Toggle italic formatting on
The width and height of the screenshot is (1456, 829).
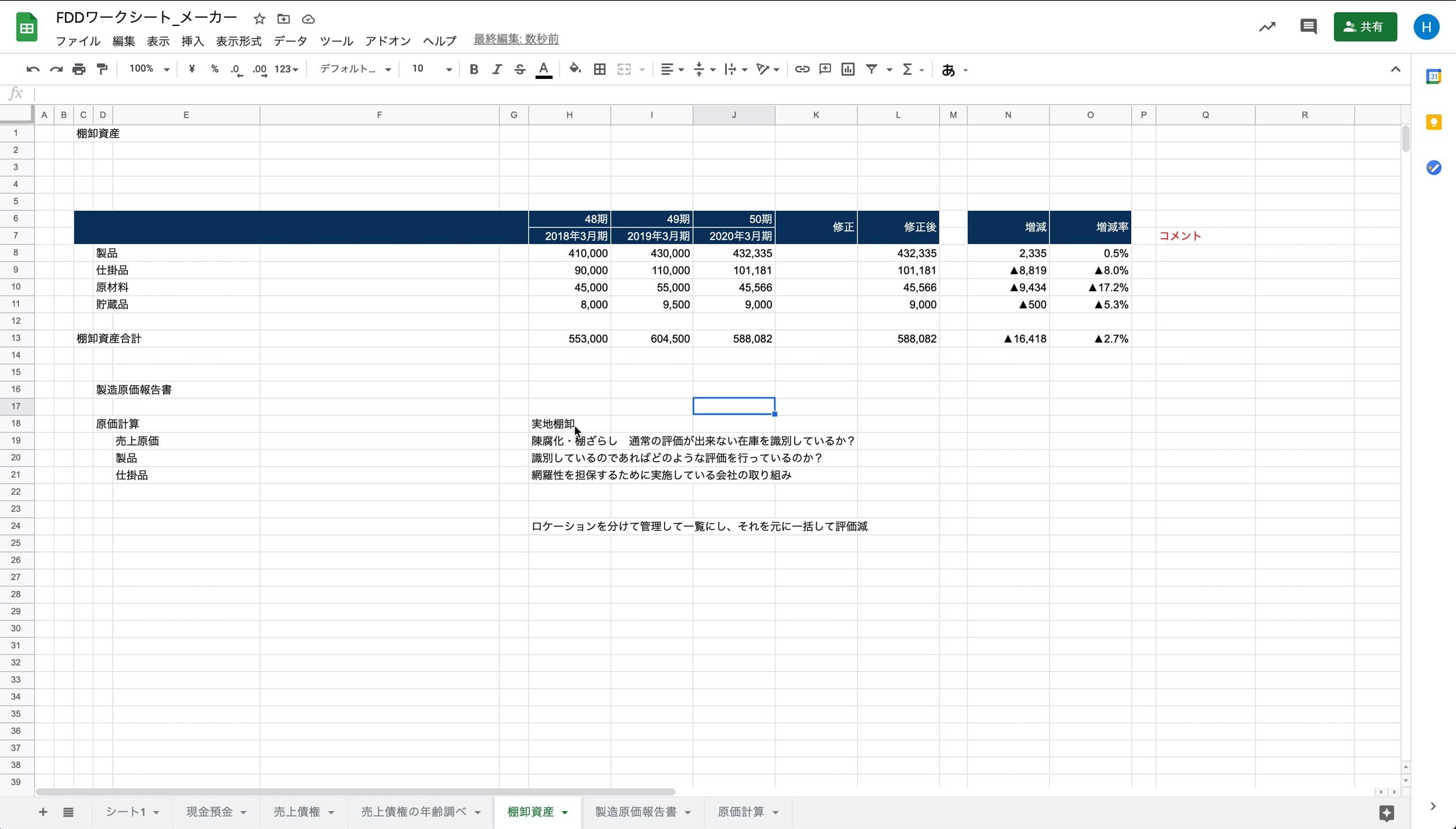[x=496, y=69]
